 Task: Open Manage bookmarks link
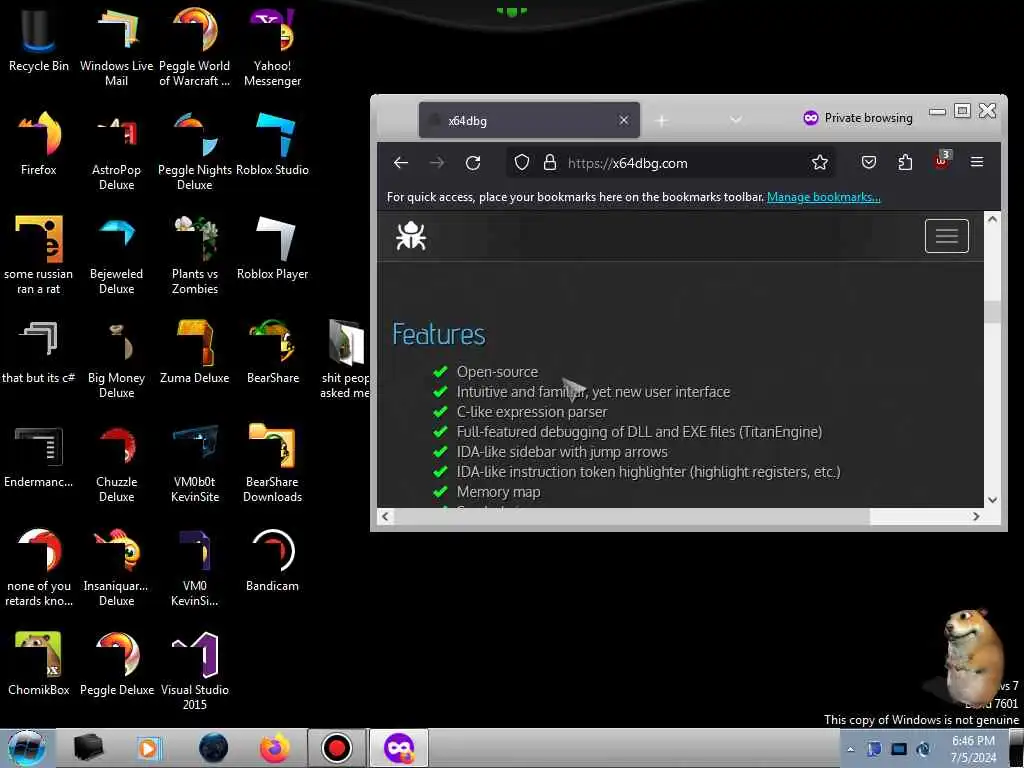(824, 197)
